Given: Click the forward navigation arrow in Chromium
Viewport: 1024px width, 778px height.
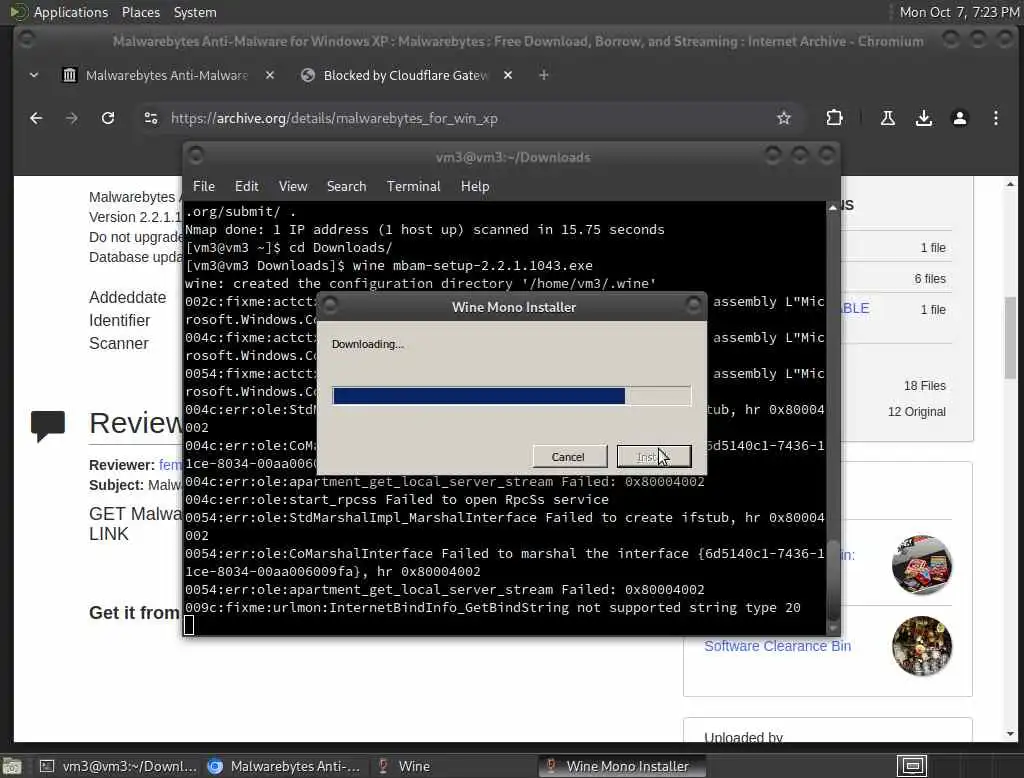Looking at the screenshot, I should 72,118.
